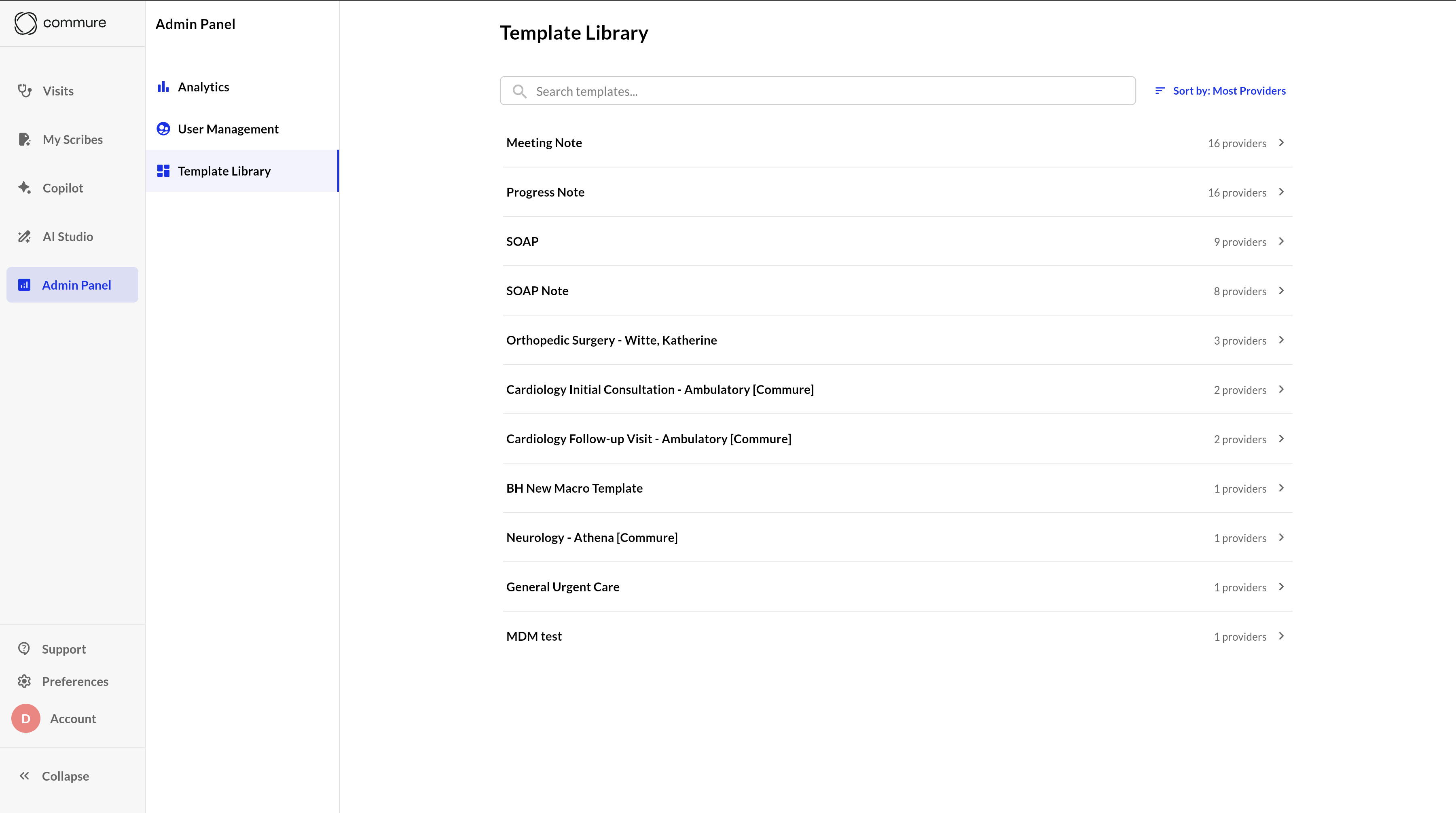This screenshot has height=813, width=1456.
Task: Open Visits via stethoscope icon
Action: 24,91
